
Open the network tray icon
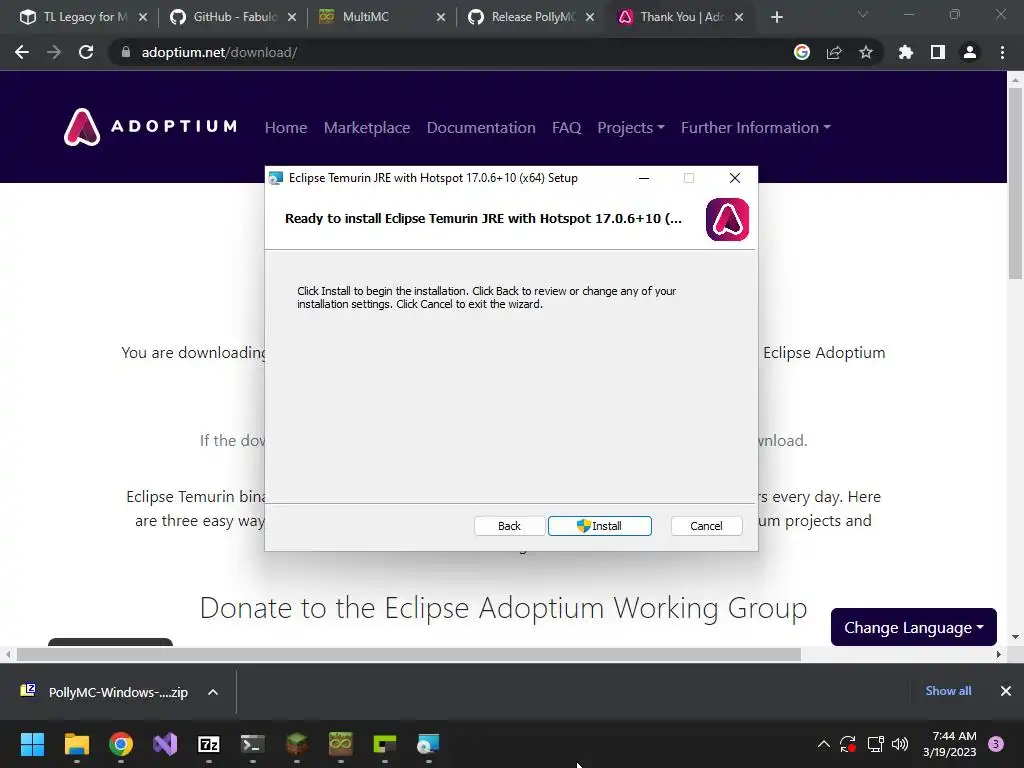(875, 744)
